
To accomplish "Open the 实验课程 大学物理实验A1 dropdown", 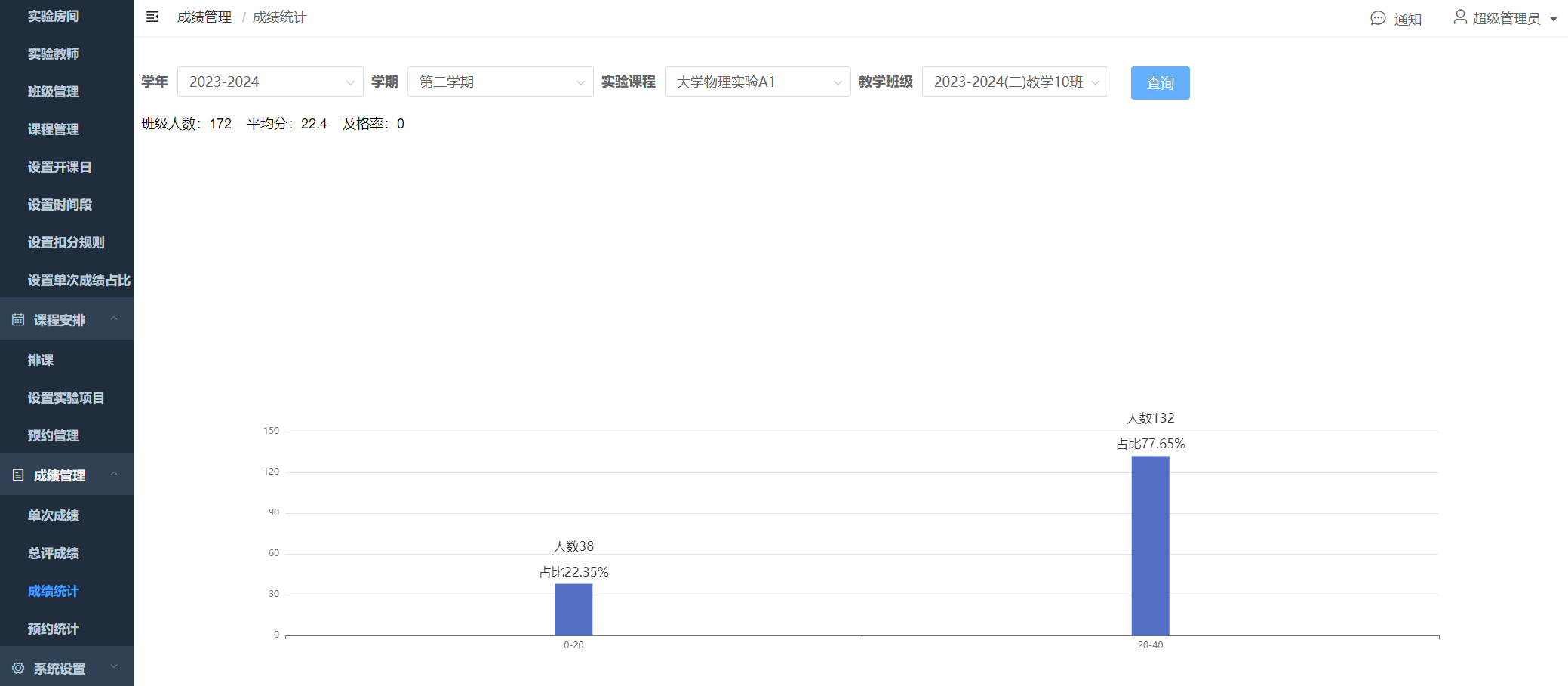I will (758, 82).
